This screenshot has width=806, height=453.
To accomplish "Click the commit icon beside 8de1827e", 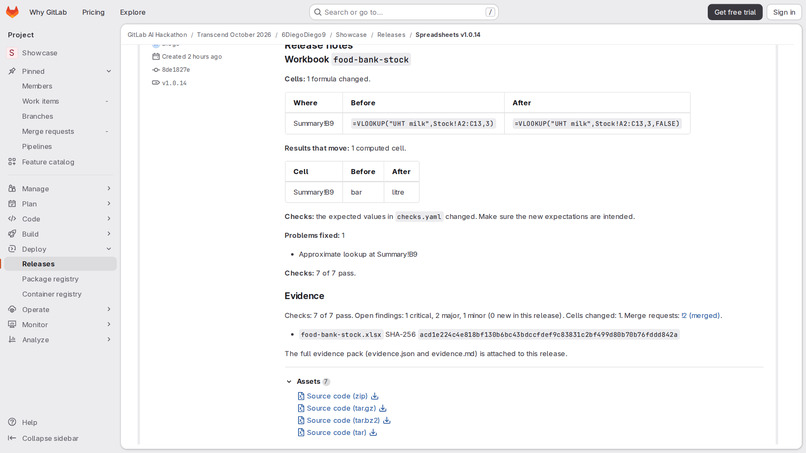I will pos(156,70).
